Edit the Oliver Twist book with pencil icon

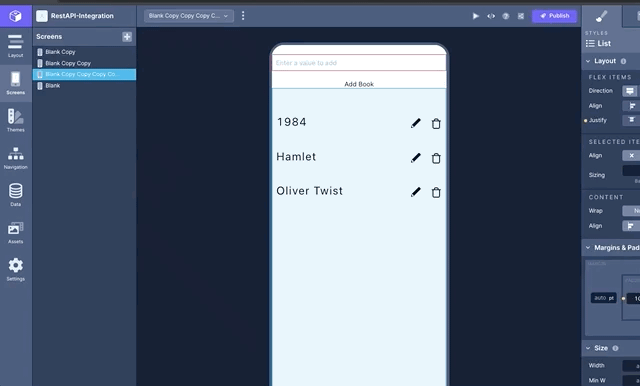point(416,192)
